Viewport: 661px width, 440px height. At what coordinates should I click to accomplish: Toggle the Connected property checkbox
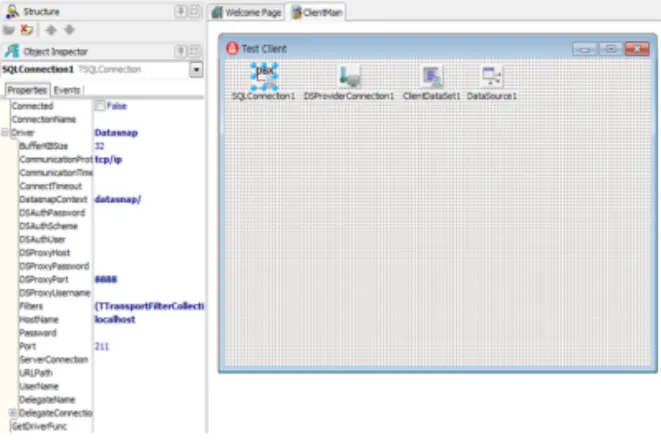pos(100,106)
